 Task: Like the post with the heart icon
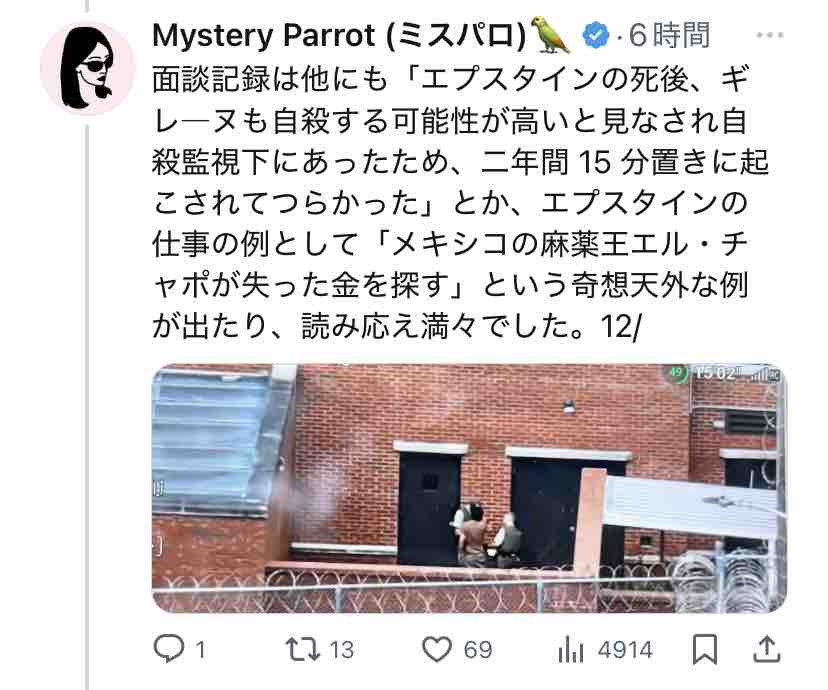point(437,649)
